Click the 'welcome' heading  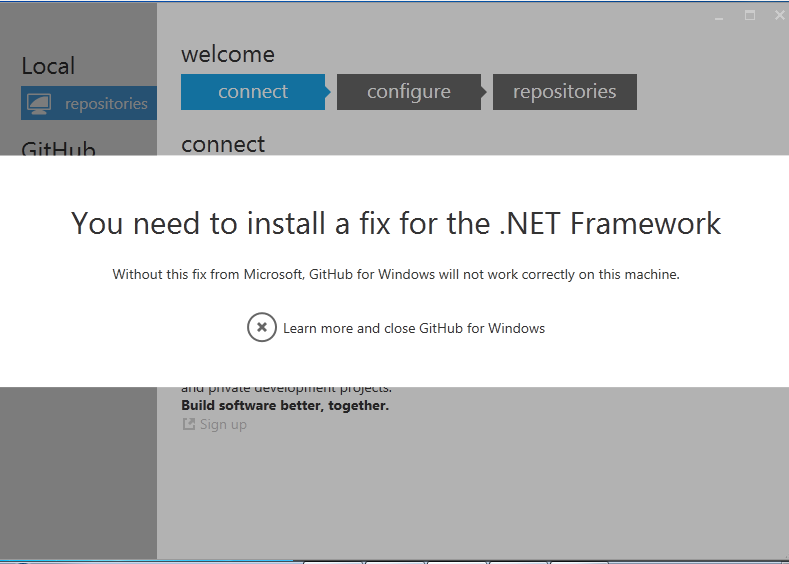[228, 54]
